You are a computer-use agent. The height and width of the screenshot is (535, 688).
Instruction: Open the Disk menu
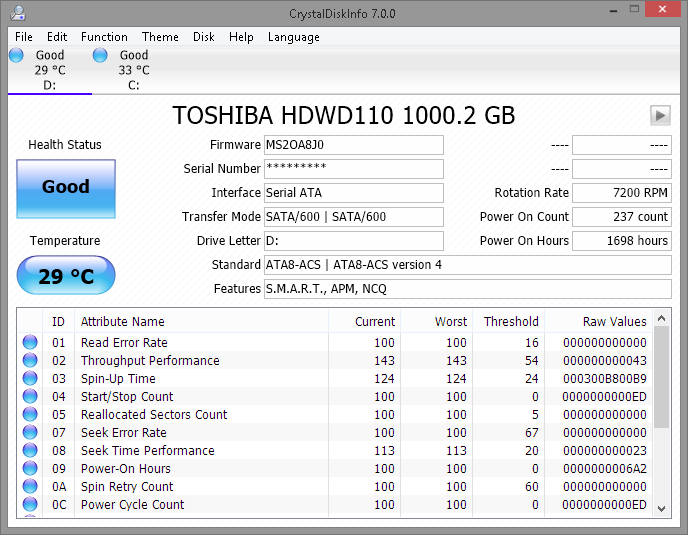204,37
